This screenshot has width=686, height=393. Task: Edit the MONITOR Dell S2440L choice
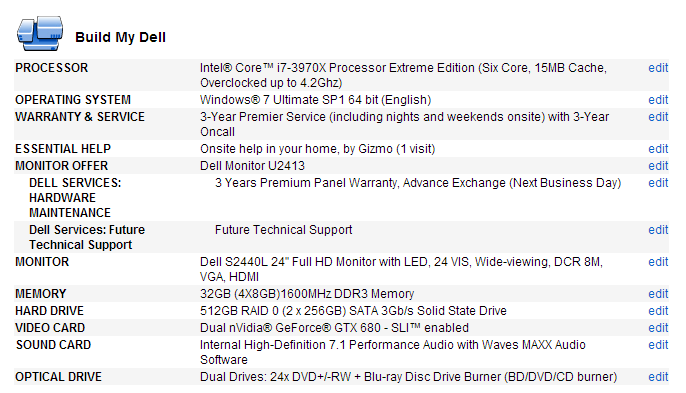click(x=658, y=262)
